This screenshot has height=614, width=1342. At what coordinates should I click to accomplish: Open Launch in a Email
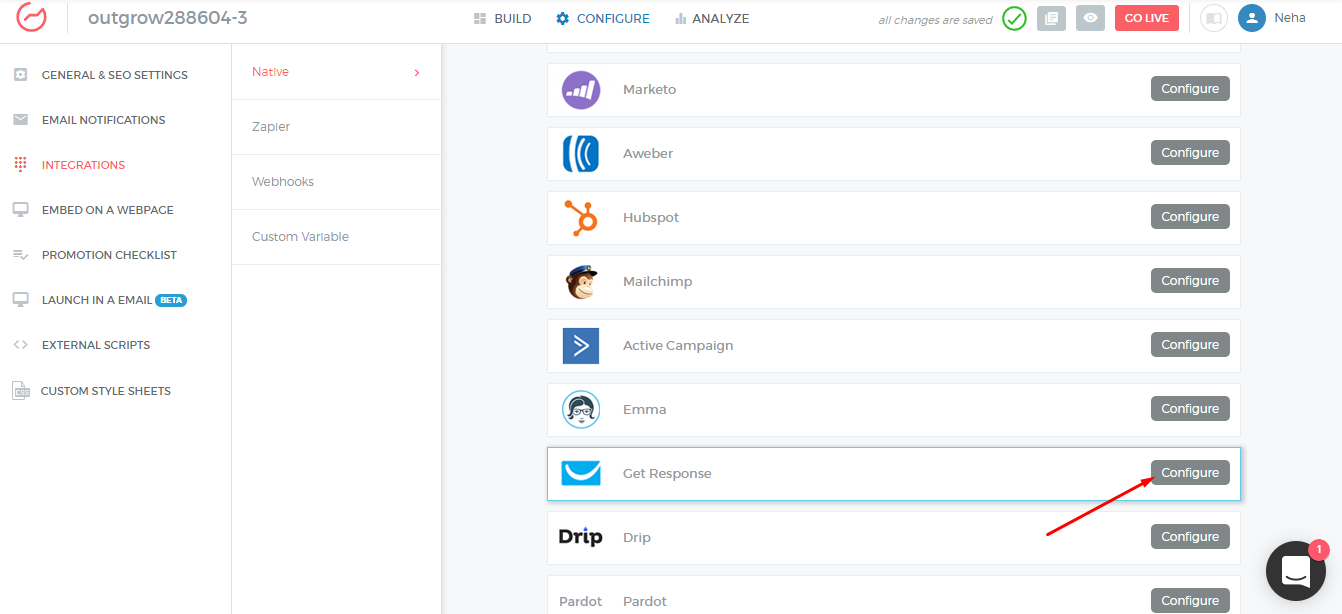97,300
